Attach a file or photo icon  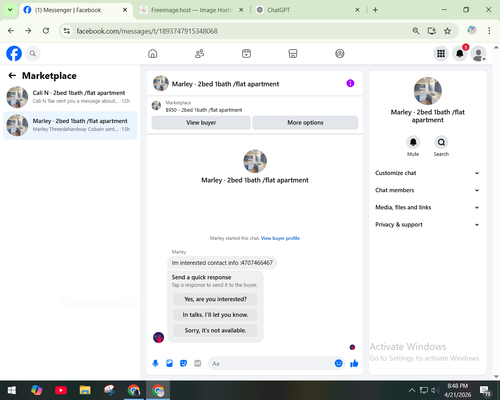pyautogui.click(x=169, y=363)
